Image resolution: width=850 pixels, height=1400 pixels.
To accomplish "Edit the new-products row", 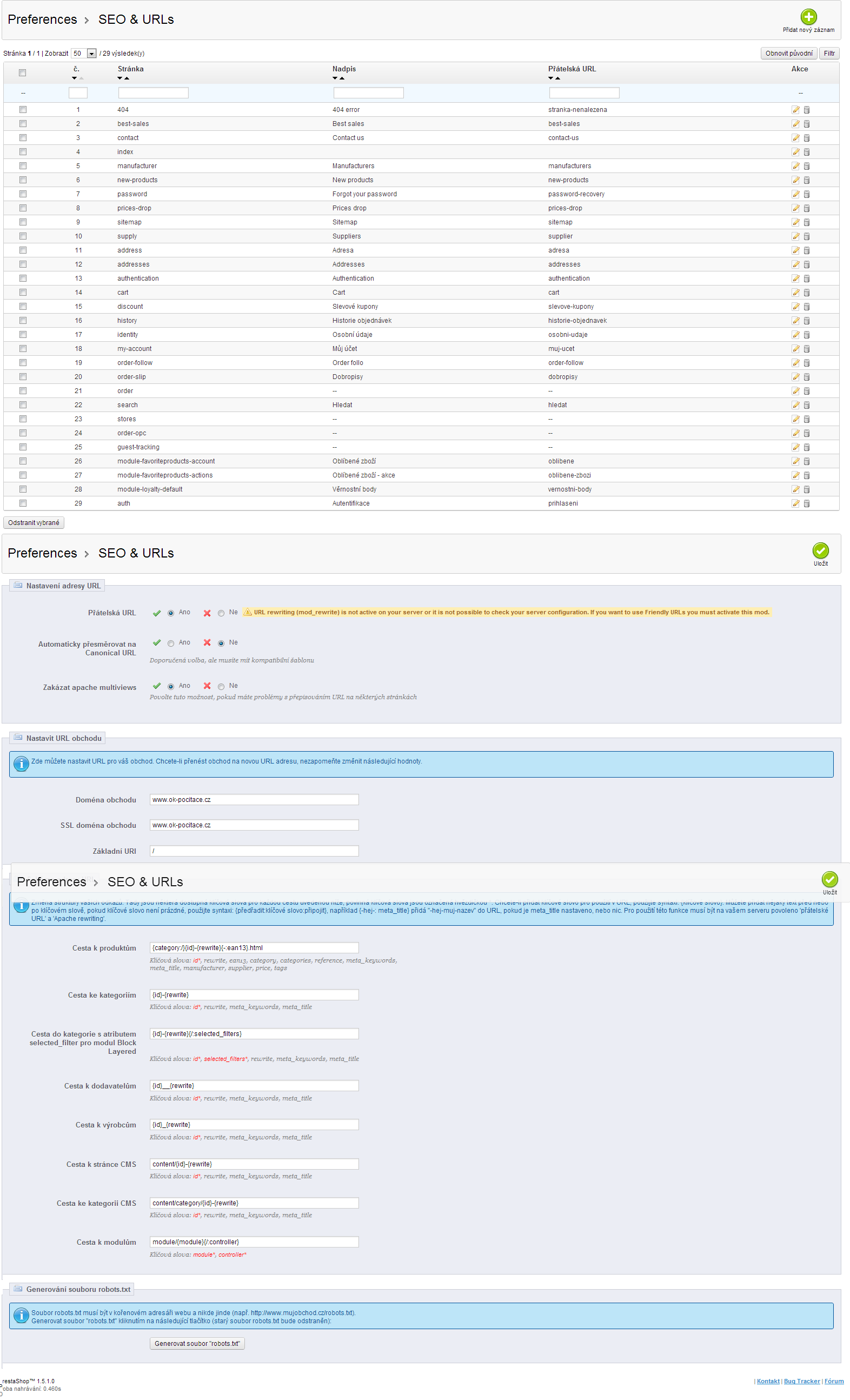I will coord(795,180).
